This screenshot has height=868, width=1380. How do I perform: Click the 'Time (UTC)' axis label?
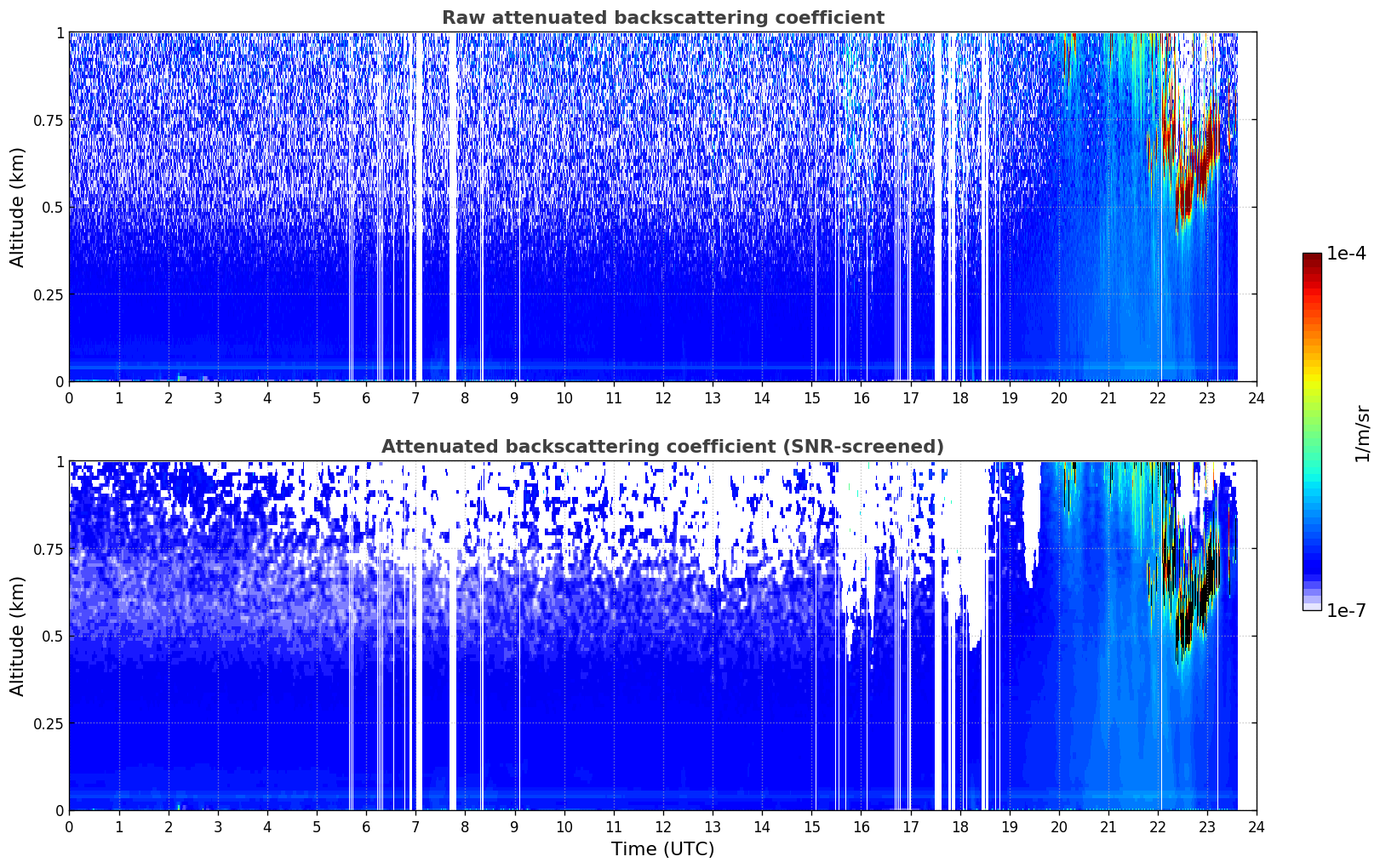click(662, 849)
